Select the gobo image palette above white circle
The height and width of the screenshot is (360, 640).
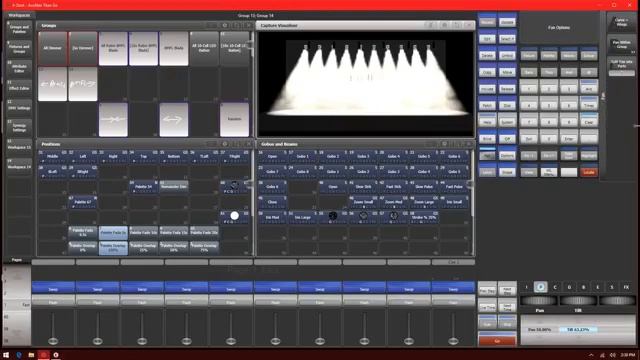234,186
